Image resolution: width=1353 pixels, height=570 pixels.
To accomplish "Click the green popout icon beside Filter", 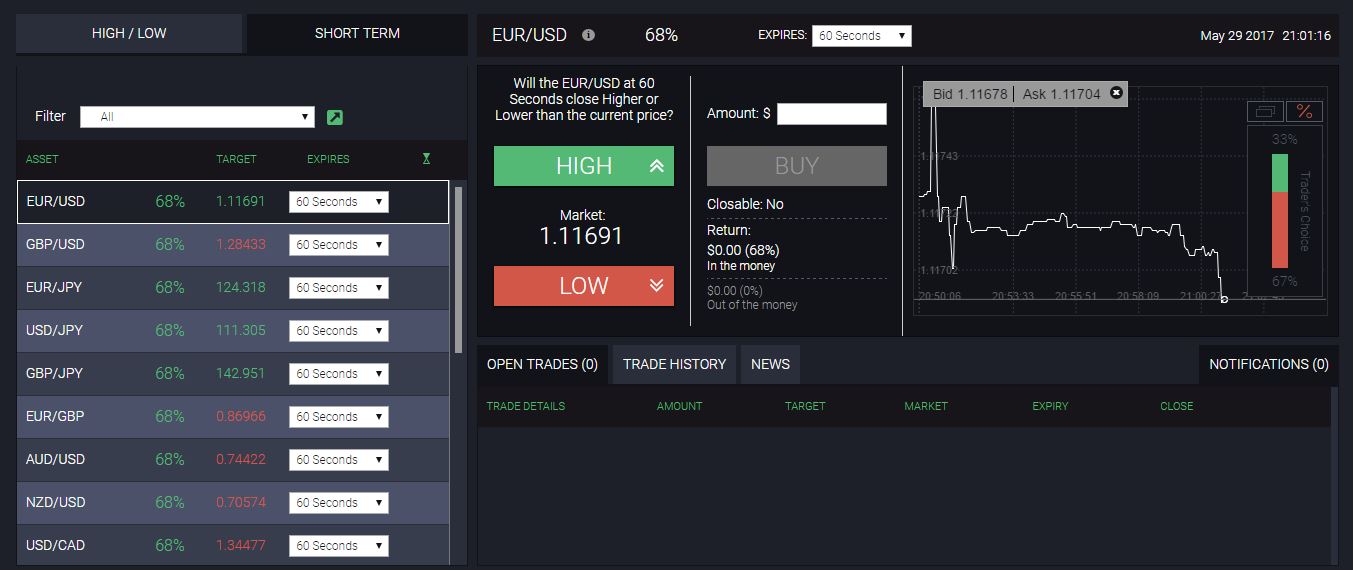I will click(335, 117).
